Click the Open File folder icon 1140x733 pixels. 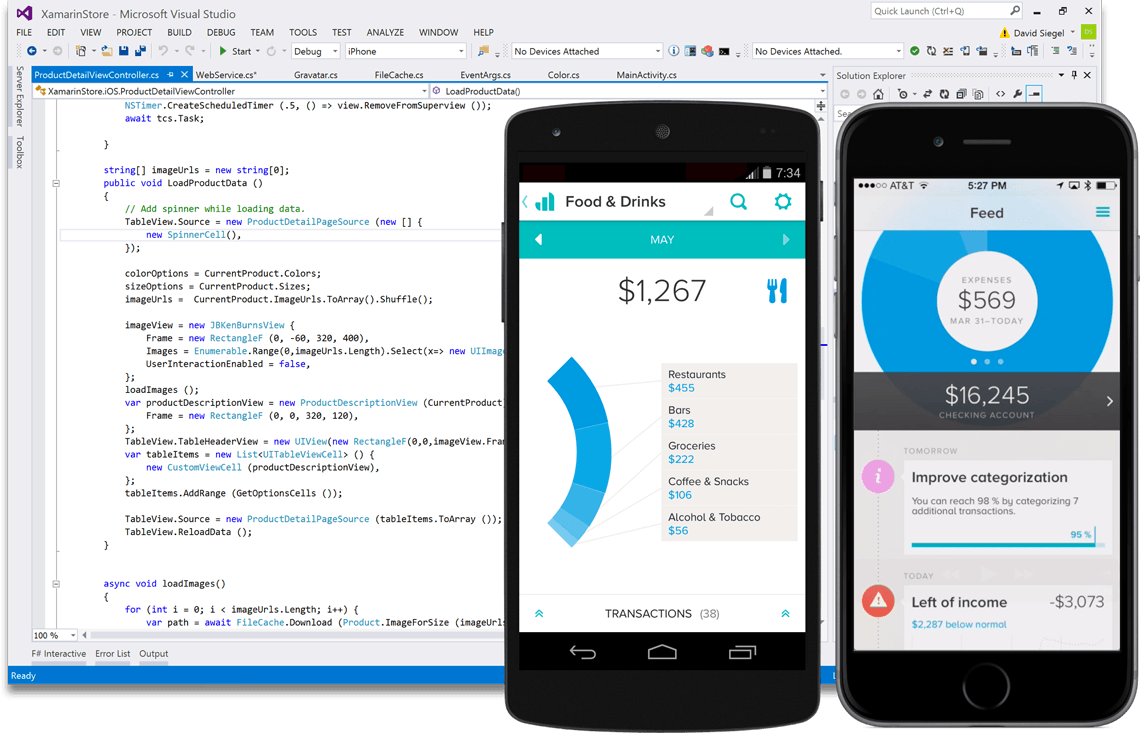[107, 51]
